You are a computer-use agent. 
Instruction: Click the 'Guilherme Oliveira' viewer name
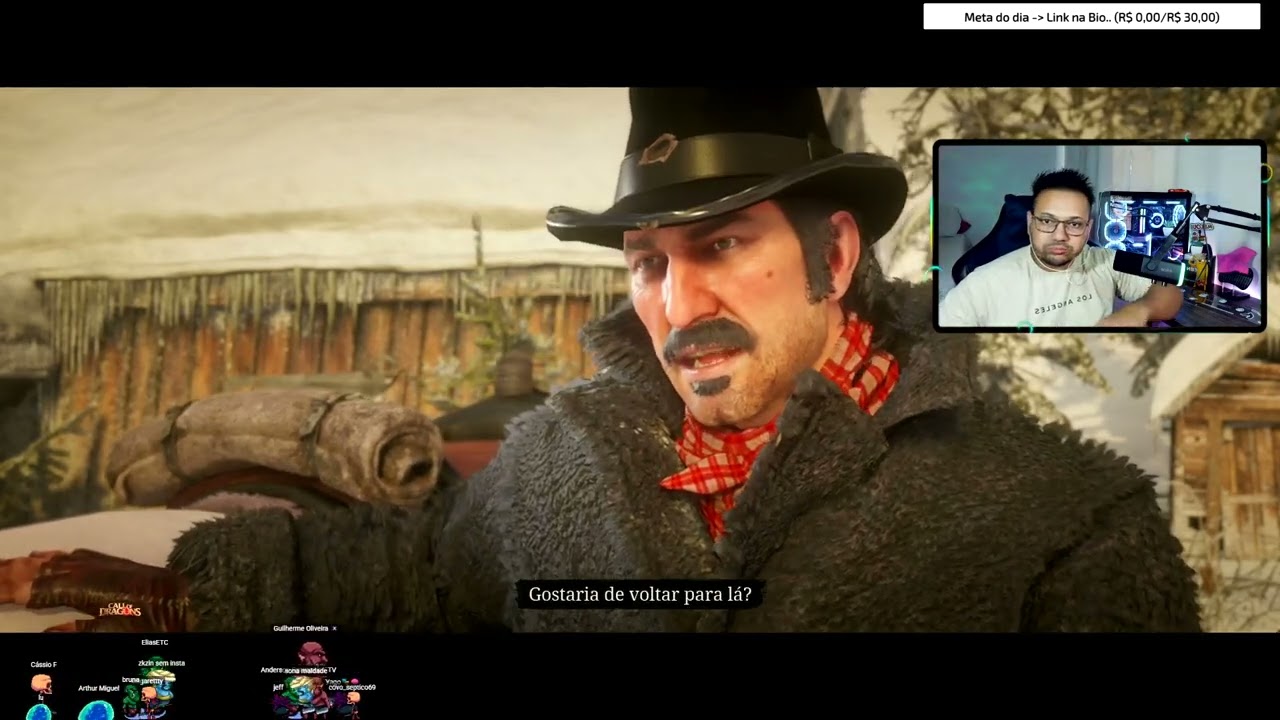click(x=301, y=628)
